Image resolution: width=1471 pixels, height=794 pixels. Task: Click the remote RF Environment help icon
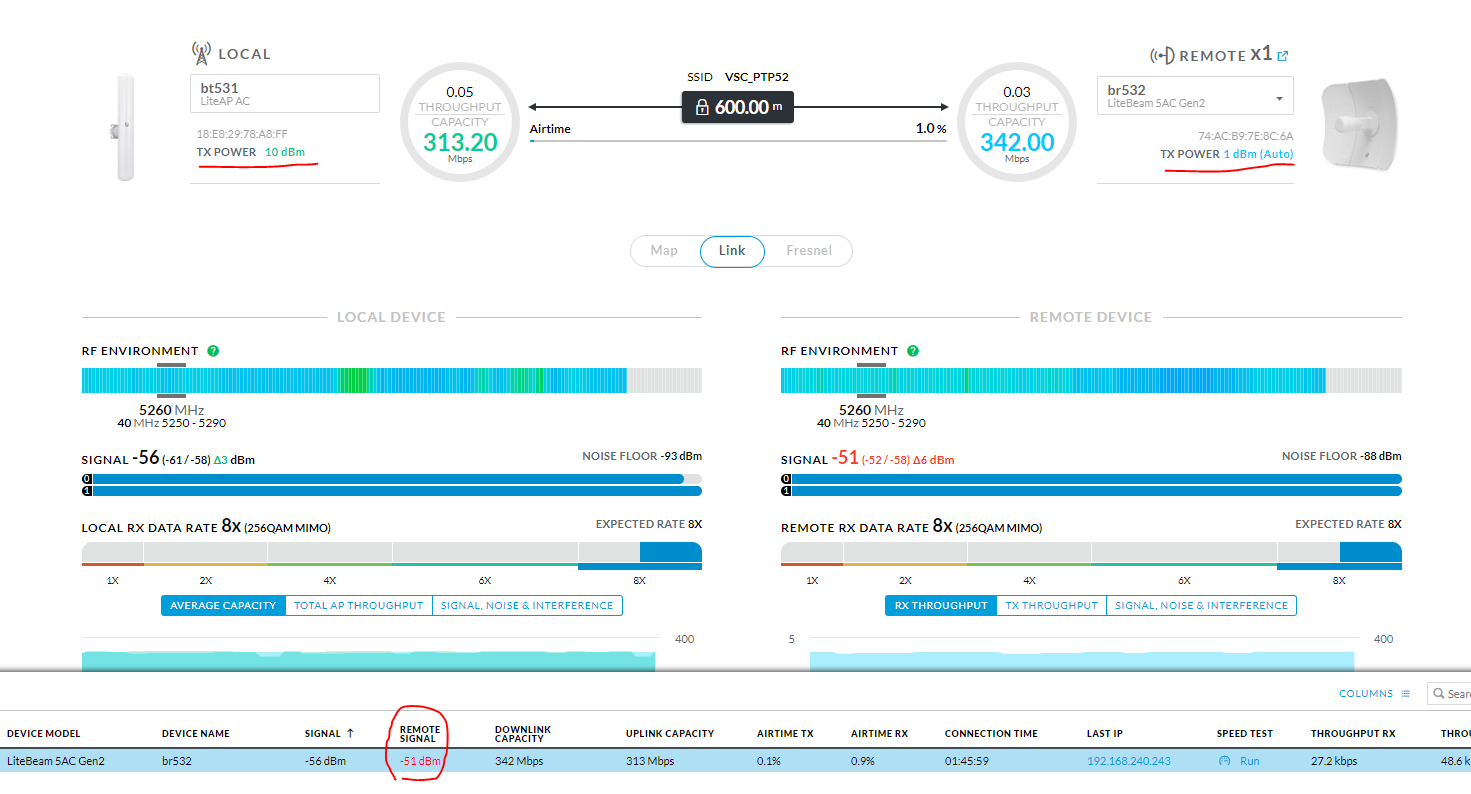[912, 351]
